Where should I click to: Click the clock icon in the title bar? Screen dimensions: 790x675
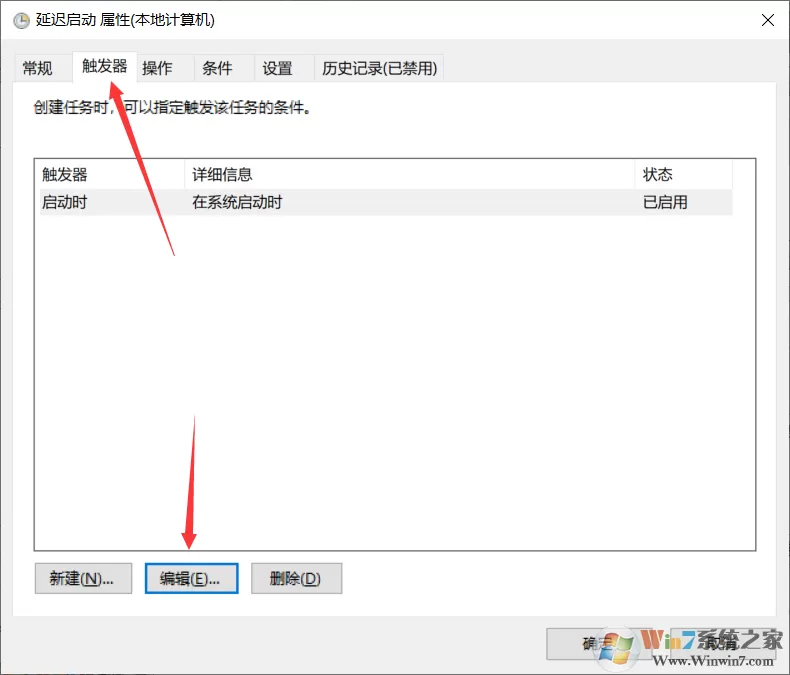(x=21, y=21)
